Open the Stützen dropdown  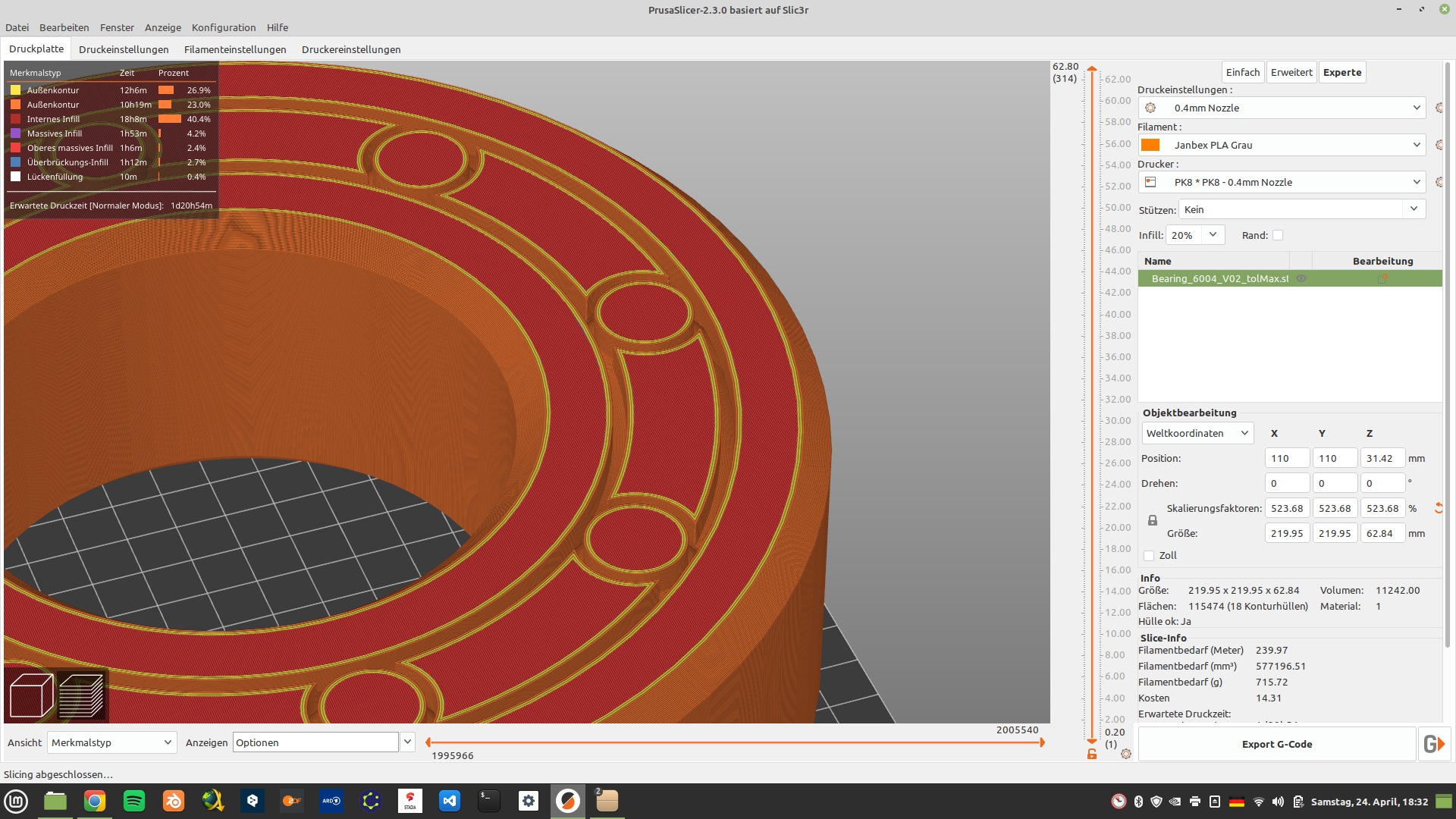(x=1302, y=209)
